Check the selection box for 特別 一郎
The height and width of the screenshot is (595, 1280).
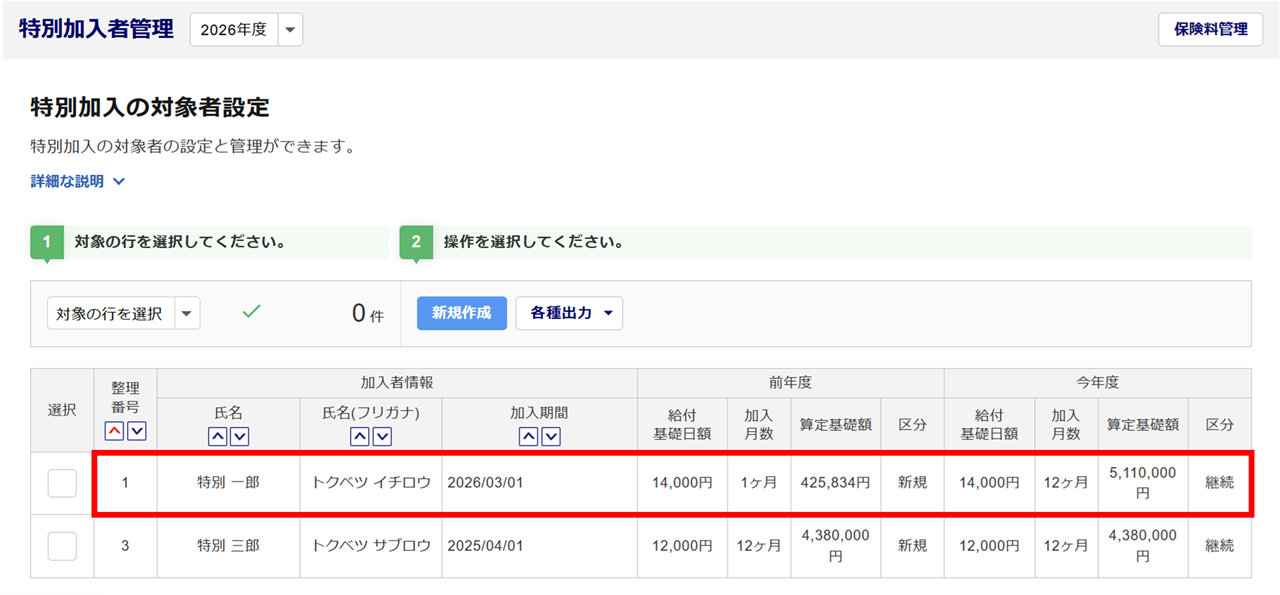(x=62, y=483)
